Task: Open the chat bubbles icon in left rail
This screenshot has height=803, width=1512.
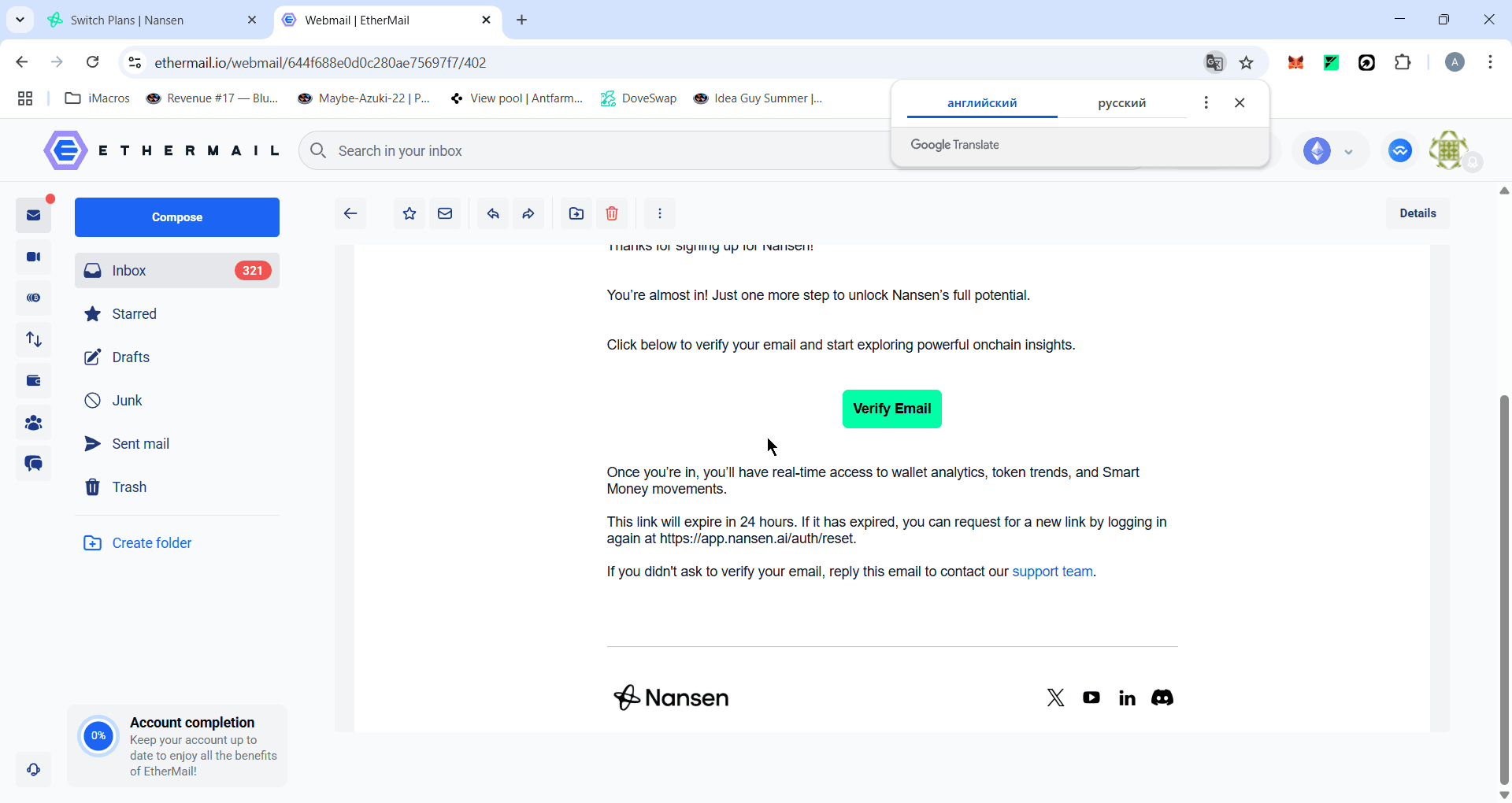Action: coord(33,464)
